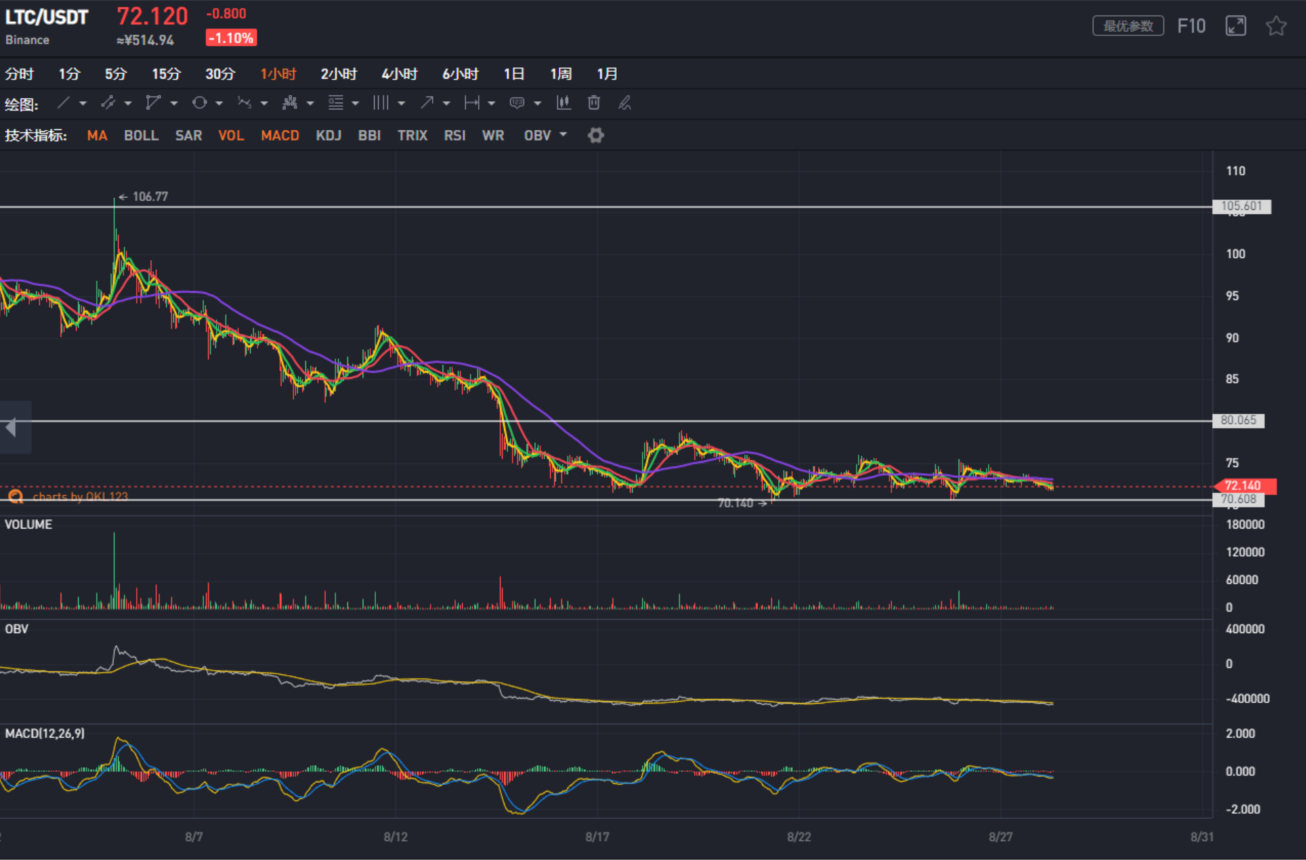Screen dimensions: 1306x860
Task: Toggle the BOLL indicator on
Action: click(141, 135)
